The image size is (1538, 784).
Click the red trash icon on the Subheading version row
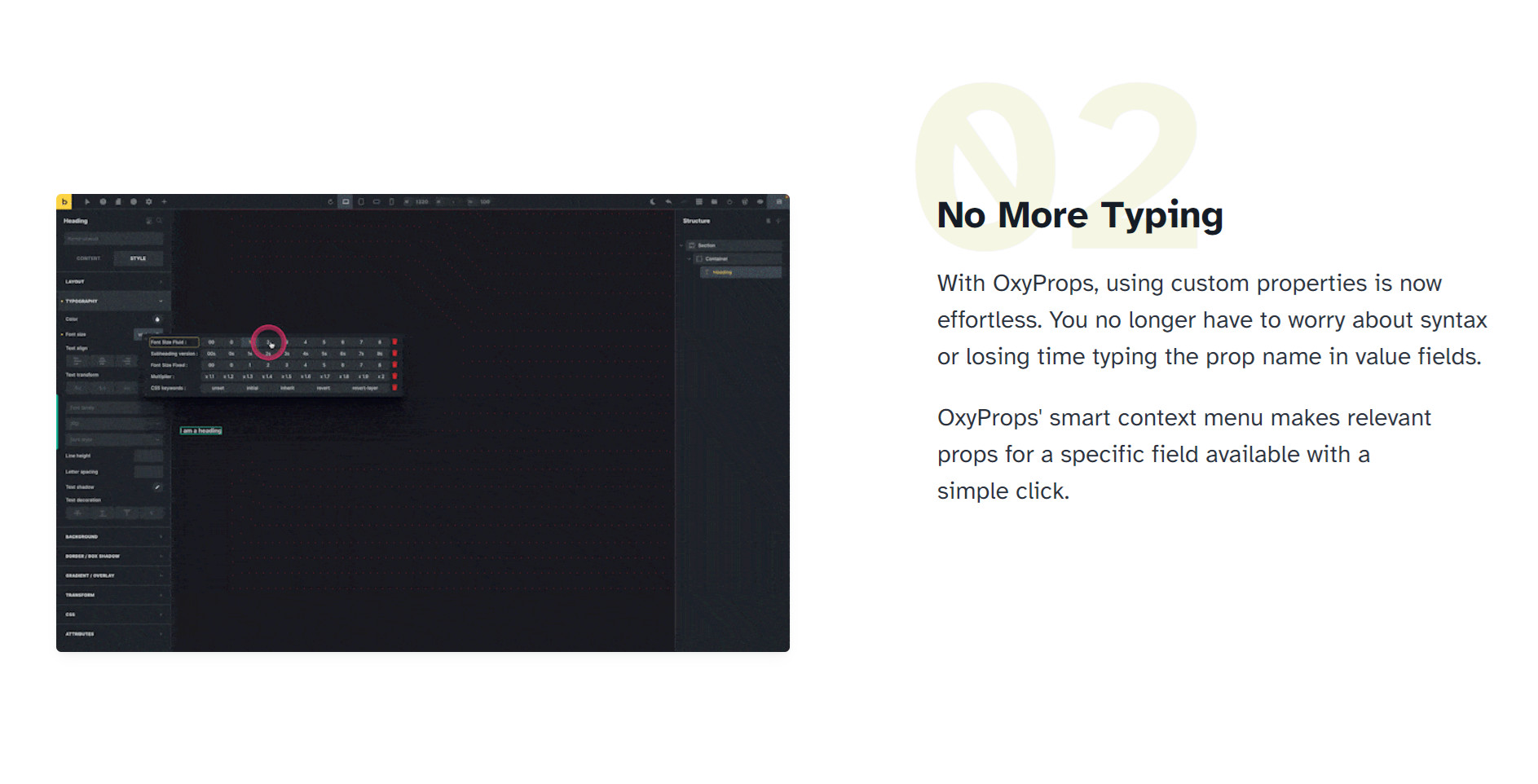click(394, 354)
